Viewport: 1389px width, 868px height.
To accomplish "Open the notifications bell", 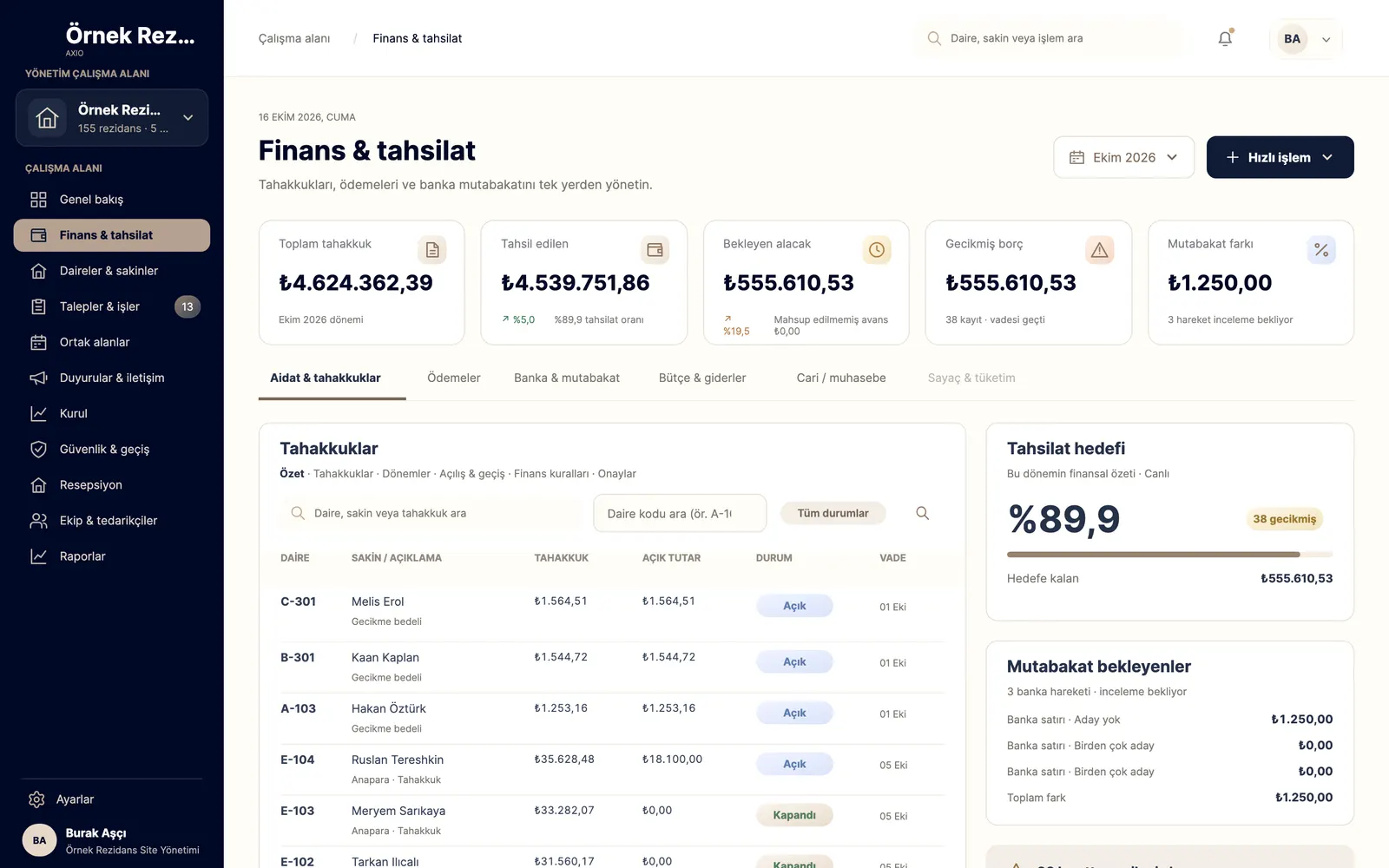I will point(1225,38).
